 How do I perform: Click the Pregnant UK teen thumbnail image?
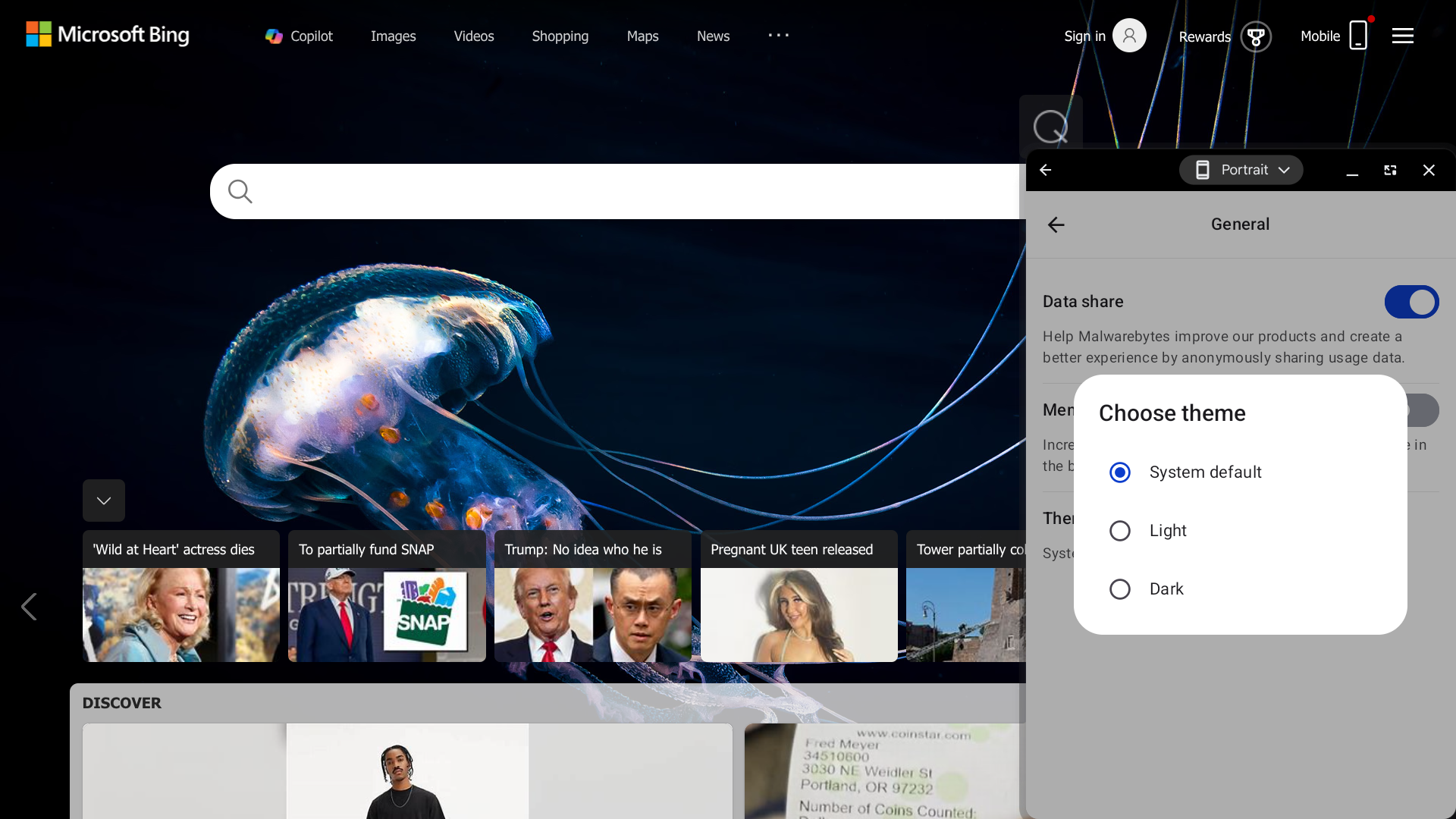coord(799,615)
